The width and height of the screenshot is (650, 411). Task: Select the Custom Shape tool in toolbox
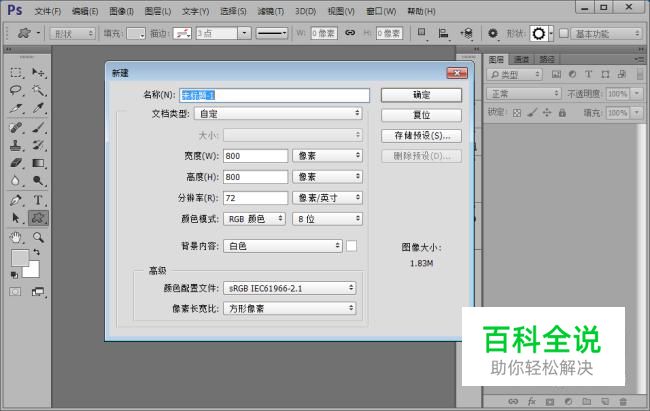point(38,218)
